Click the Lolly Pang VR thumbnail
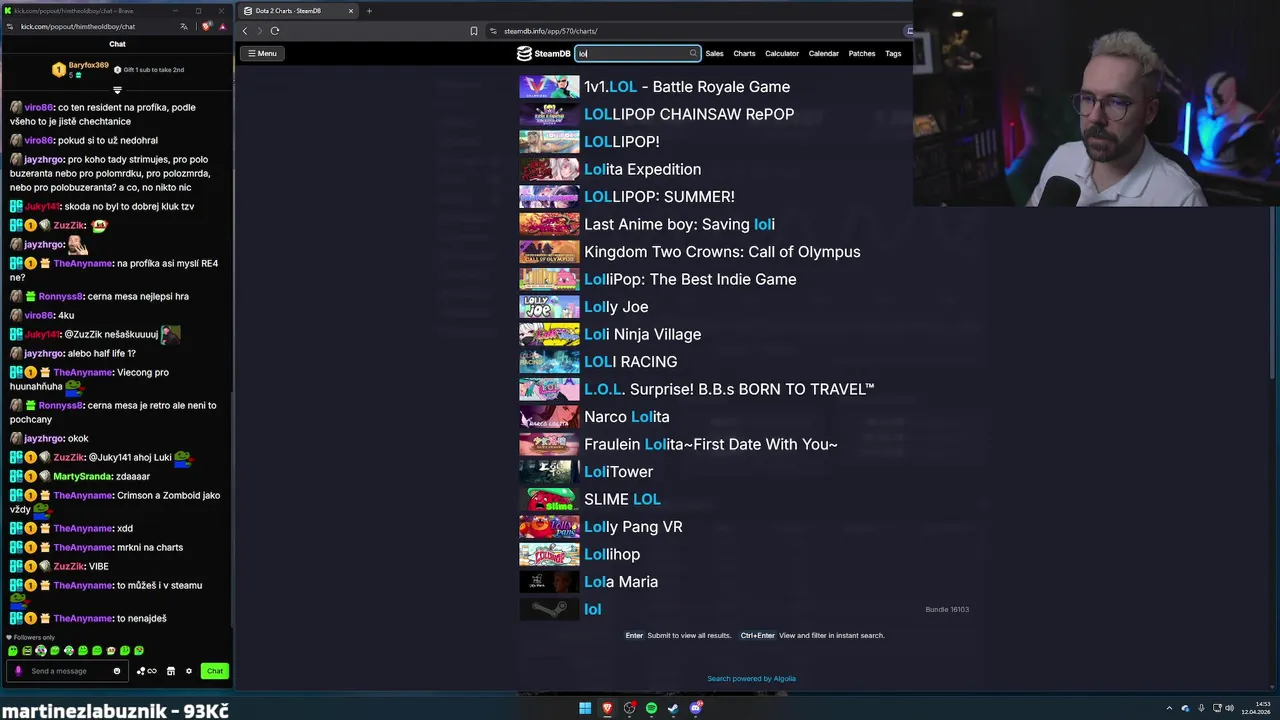 pyautogui.click(x=549, y=527)
